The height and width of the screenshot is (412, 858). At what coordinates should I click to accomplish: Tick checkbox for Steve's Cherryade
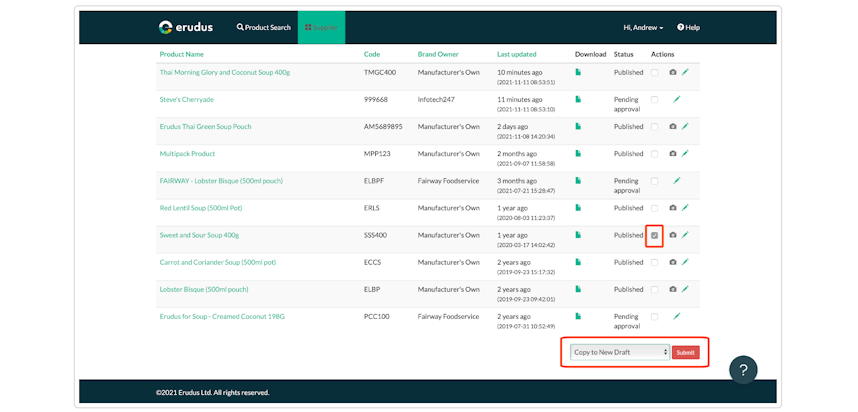[654, 100]
